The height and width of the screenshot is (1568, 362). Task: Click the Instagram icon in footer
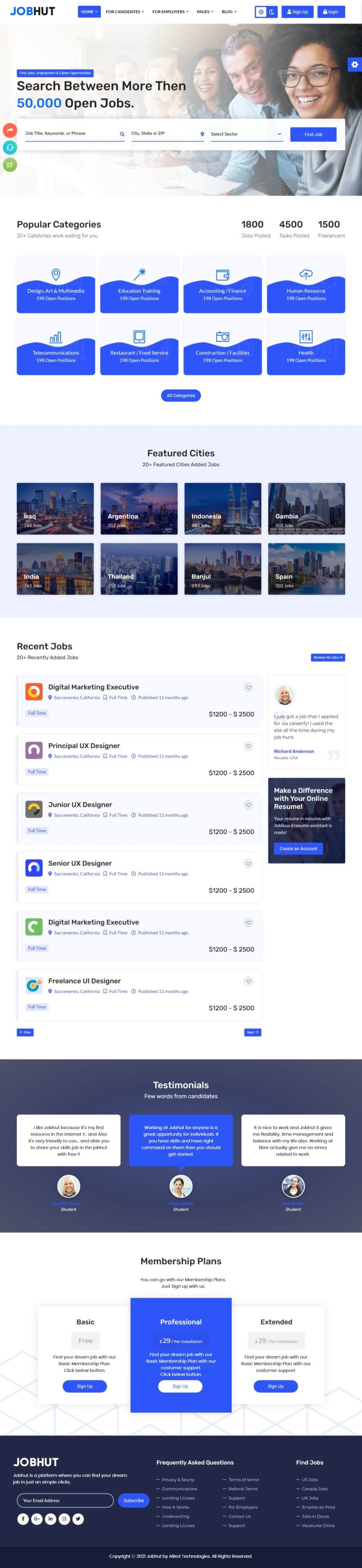[64, 1519]
